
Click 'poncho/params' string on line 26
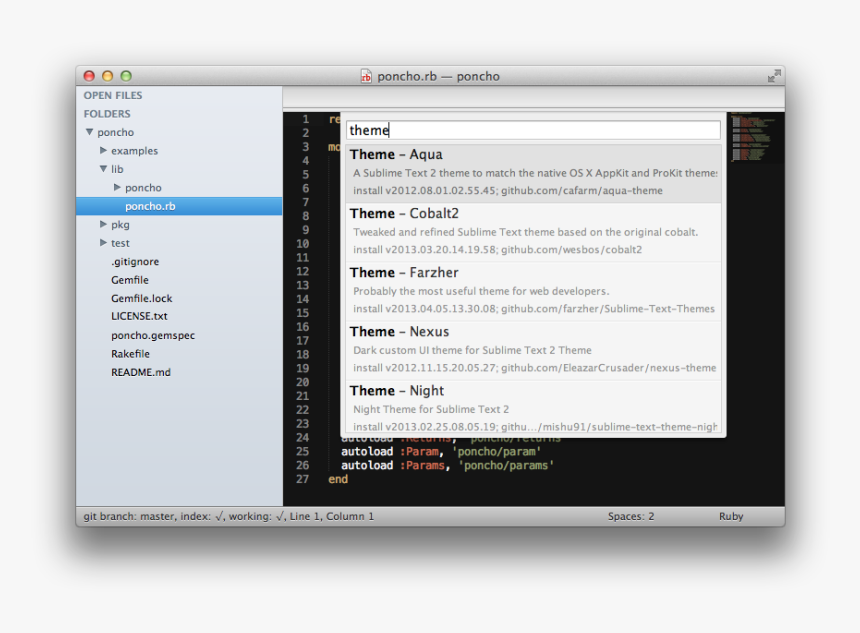[x=506, y=465]
